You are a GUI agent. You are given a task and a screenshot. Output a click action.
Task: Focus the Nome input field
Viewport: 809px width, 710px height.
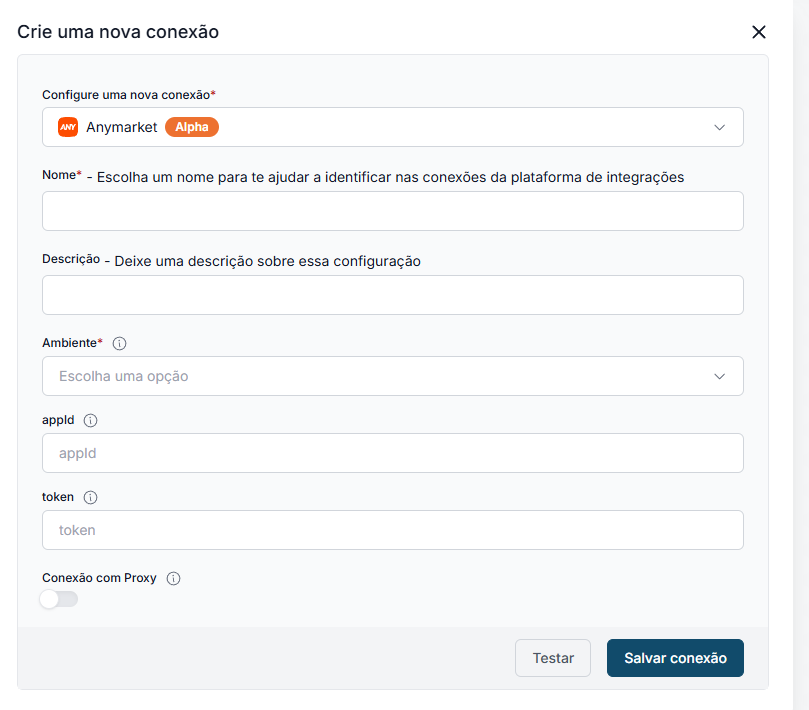point(393,211)
